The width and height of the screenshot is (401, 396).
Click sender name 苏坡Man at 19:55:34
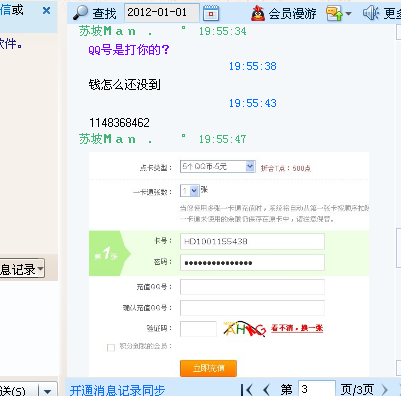tap(116, 31)
